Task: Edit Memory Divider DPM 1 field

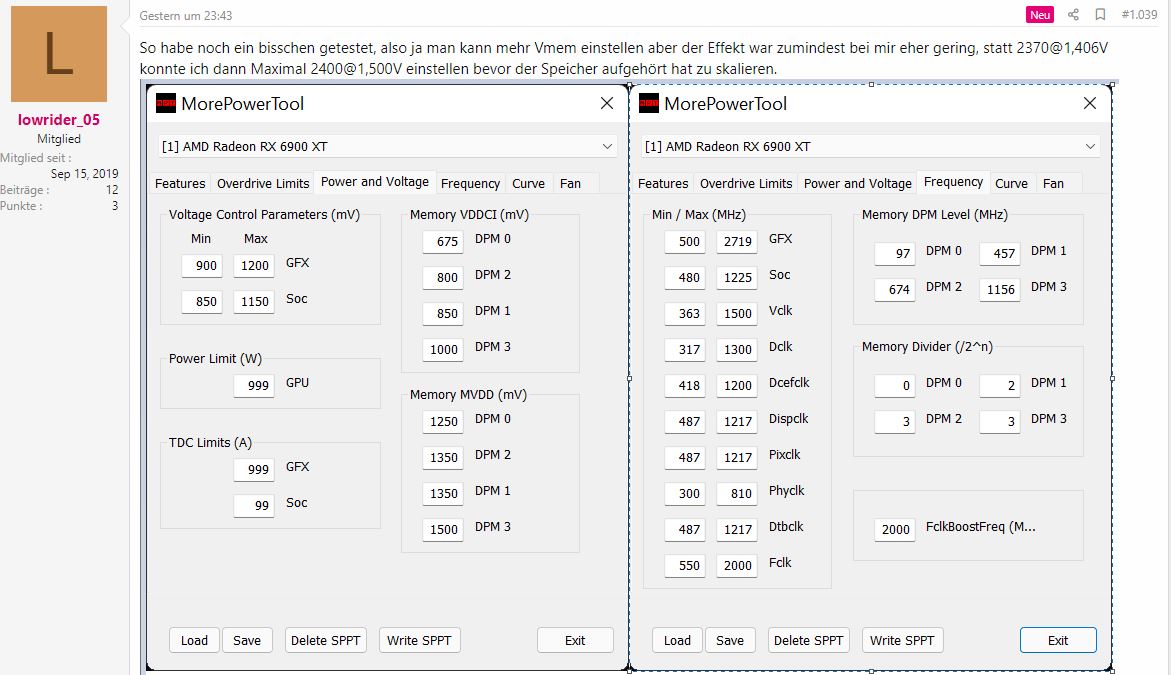Action: (1000, 385)
